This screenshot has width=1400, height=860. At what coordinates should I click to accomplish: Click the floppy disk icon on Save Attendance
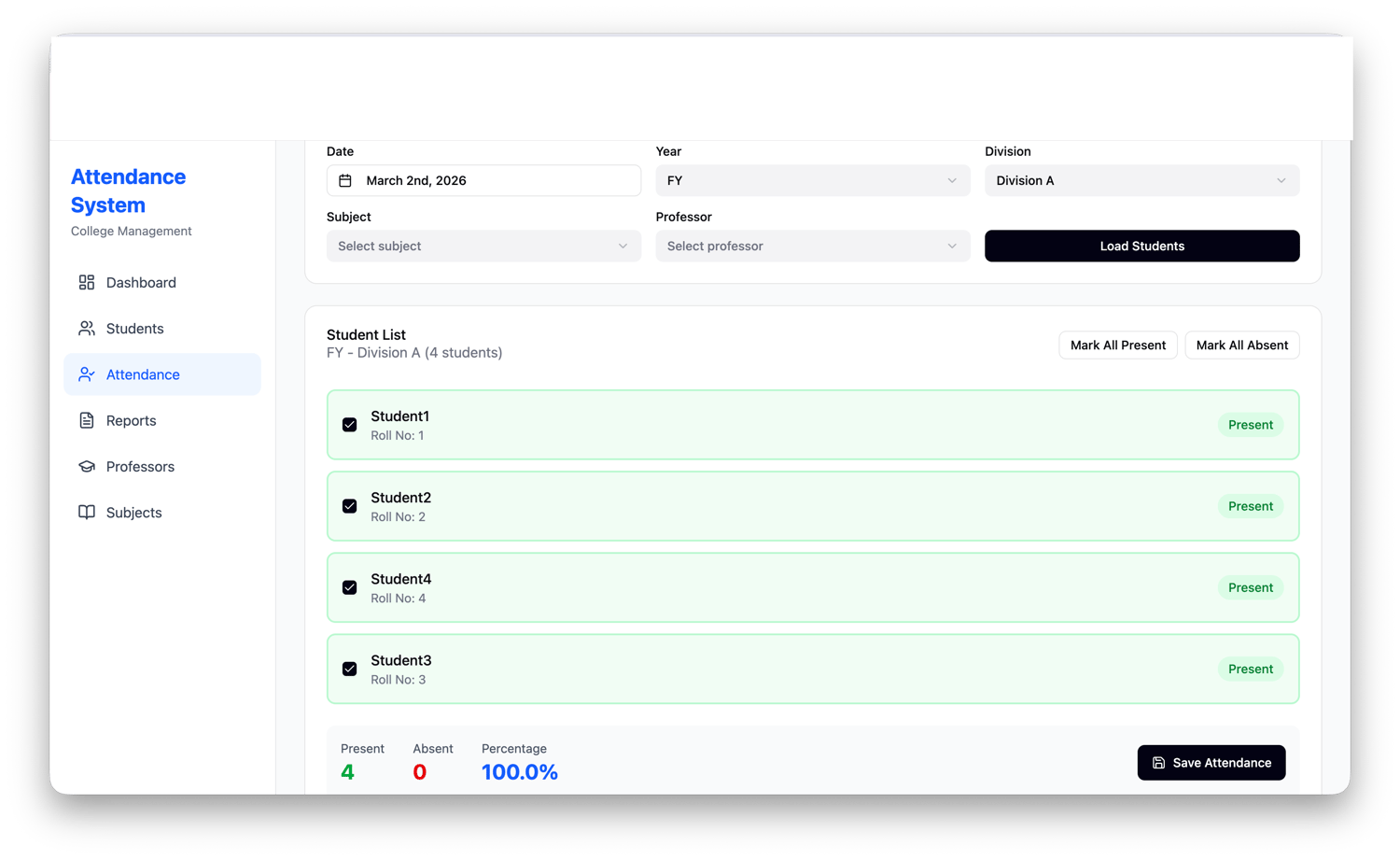tap(1158, 763)
